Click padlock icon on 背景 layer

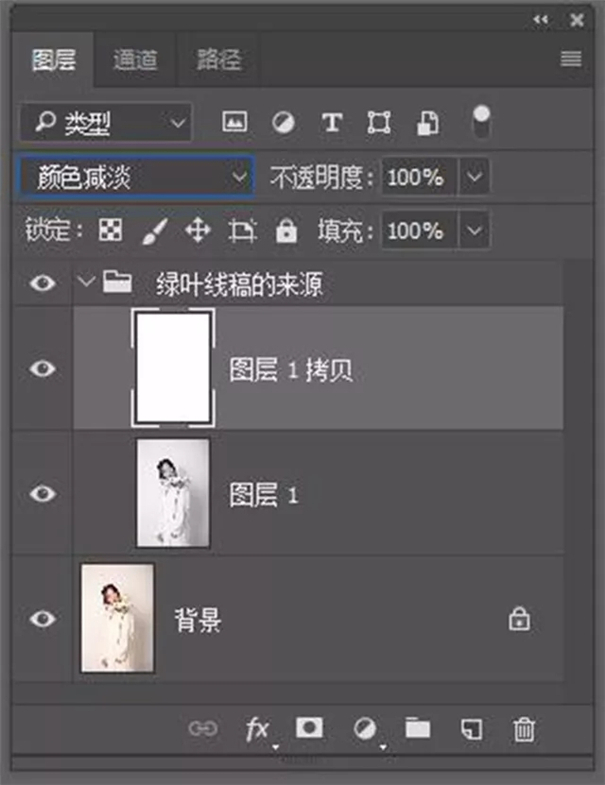pyautogui.click(x=519, y=619)
